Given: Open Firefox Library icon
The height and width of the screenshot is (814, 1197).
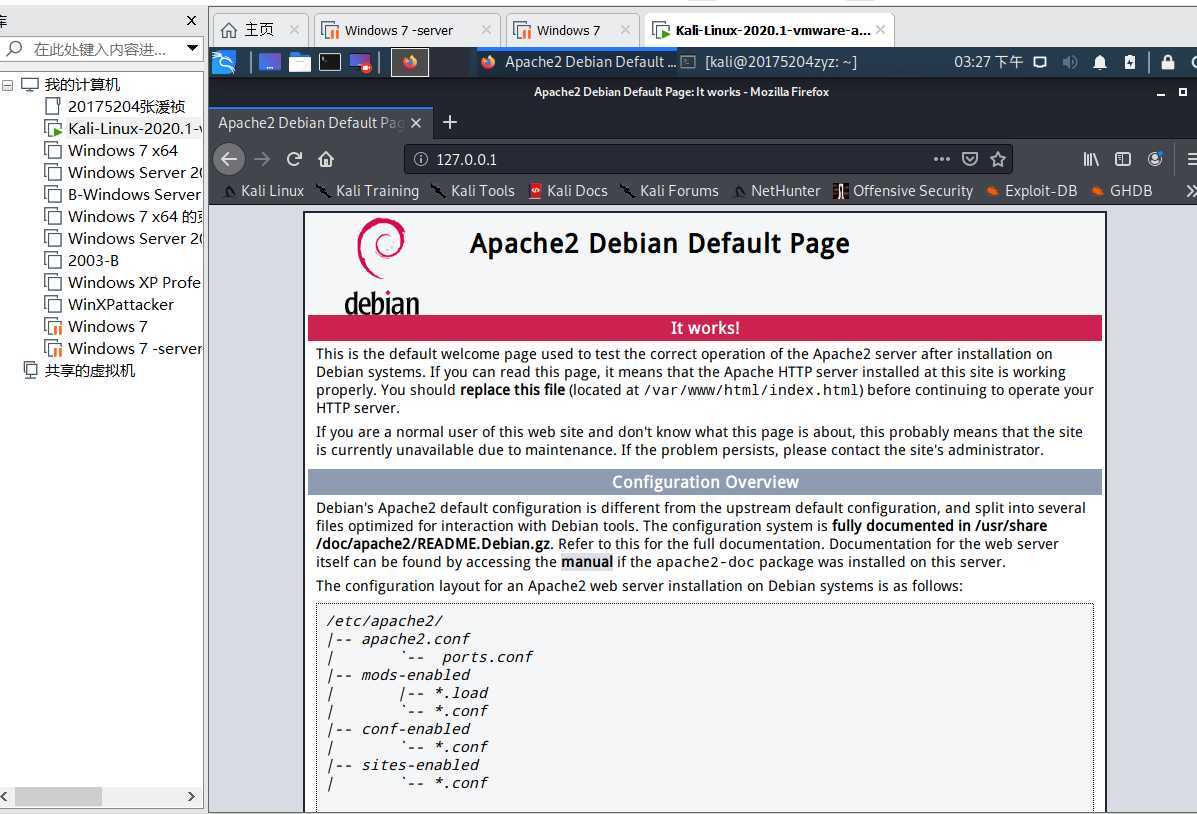Looking at the screenshot, I should click(x=1091, y=159).
